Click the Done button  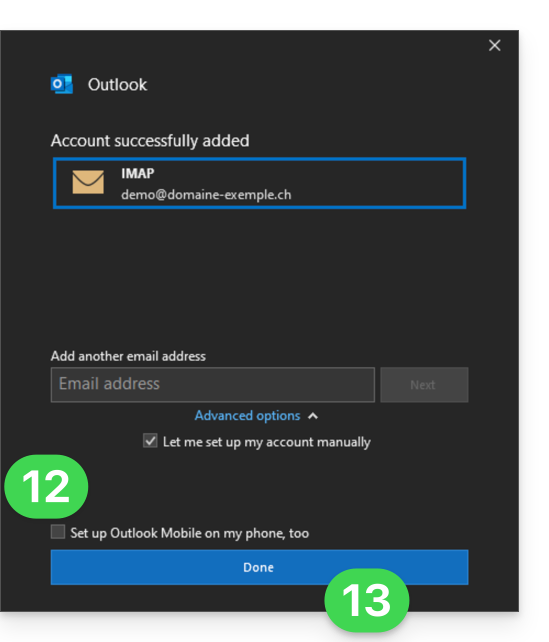pos(260,567)
